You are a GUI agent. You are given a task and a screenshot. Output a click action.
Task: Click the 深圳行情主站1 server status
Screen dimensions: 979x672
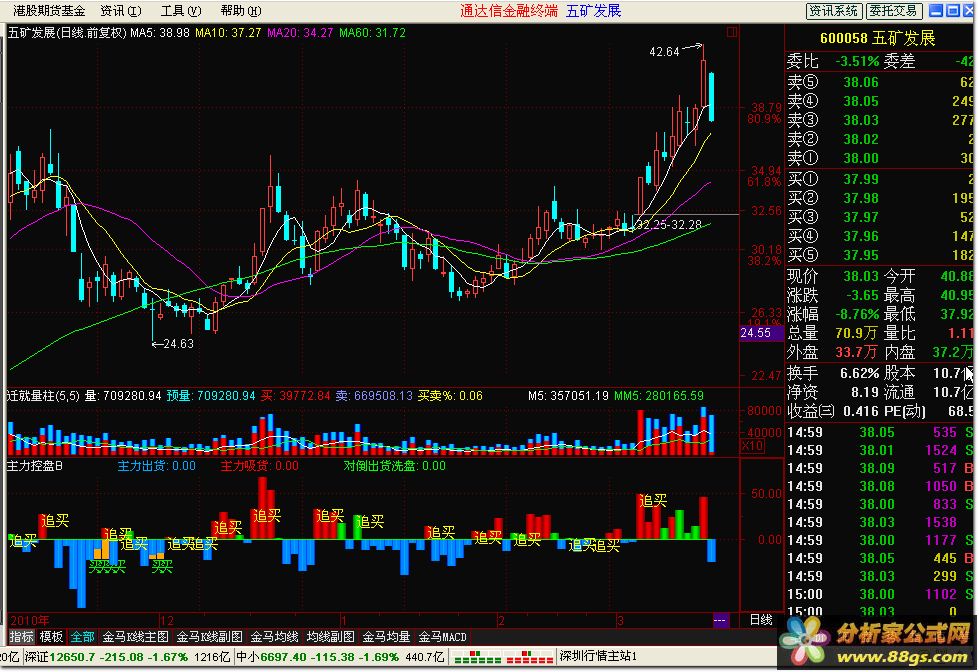(598, 656)
